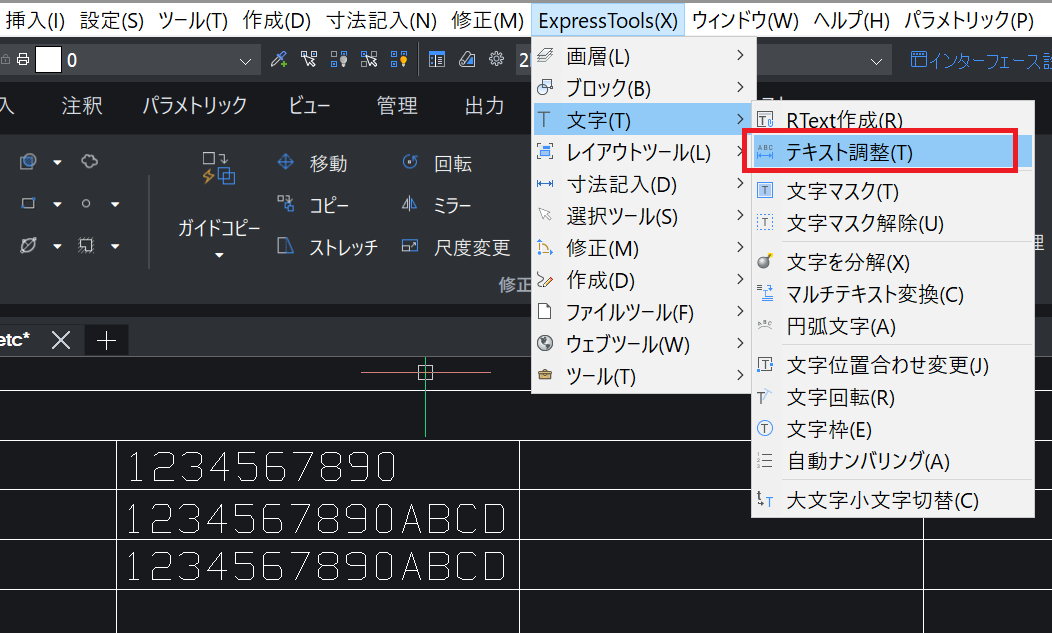This screenshot has height=633, width=1052.
Task: Click the rectangle tool icon
Action: (28, 203)
